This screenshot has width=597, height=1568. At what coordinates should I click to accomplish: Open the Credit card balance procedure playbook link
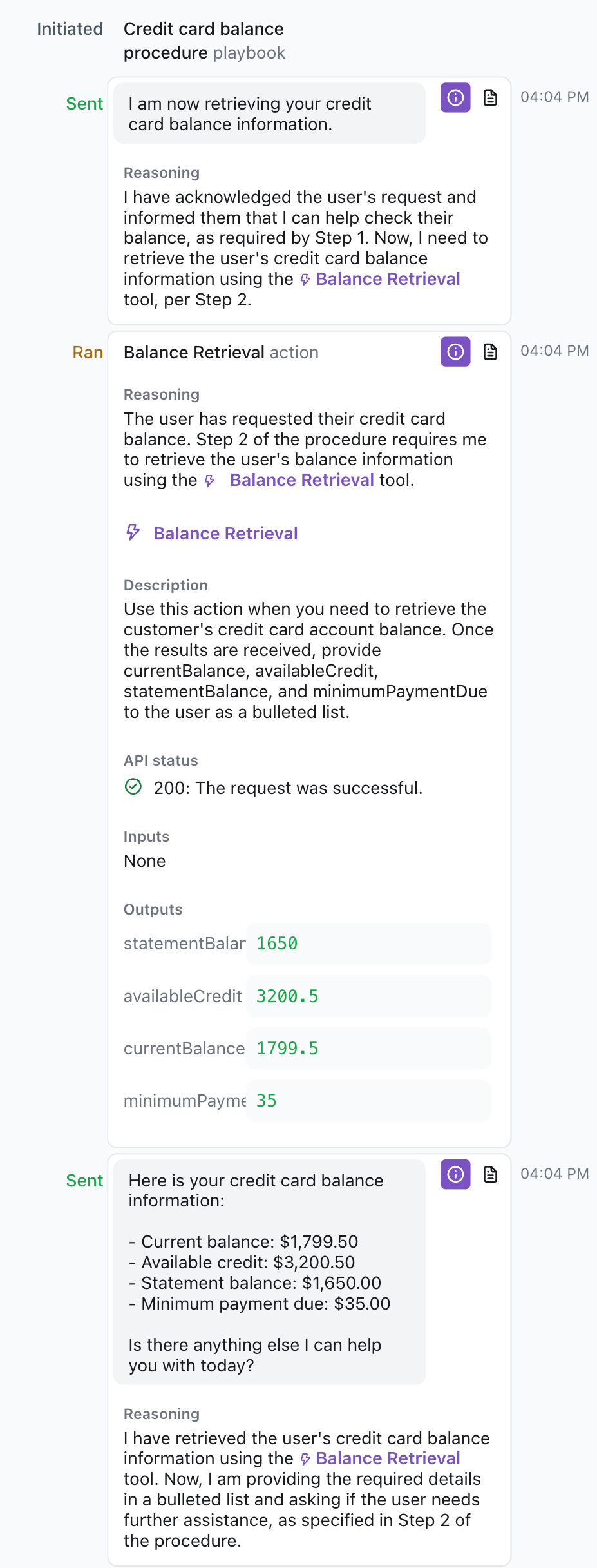click(204, 41)
